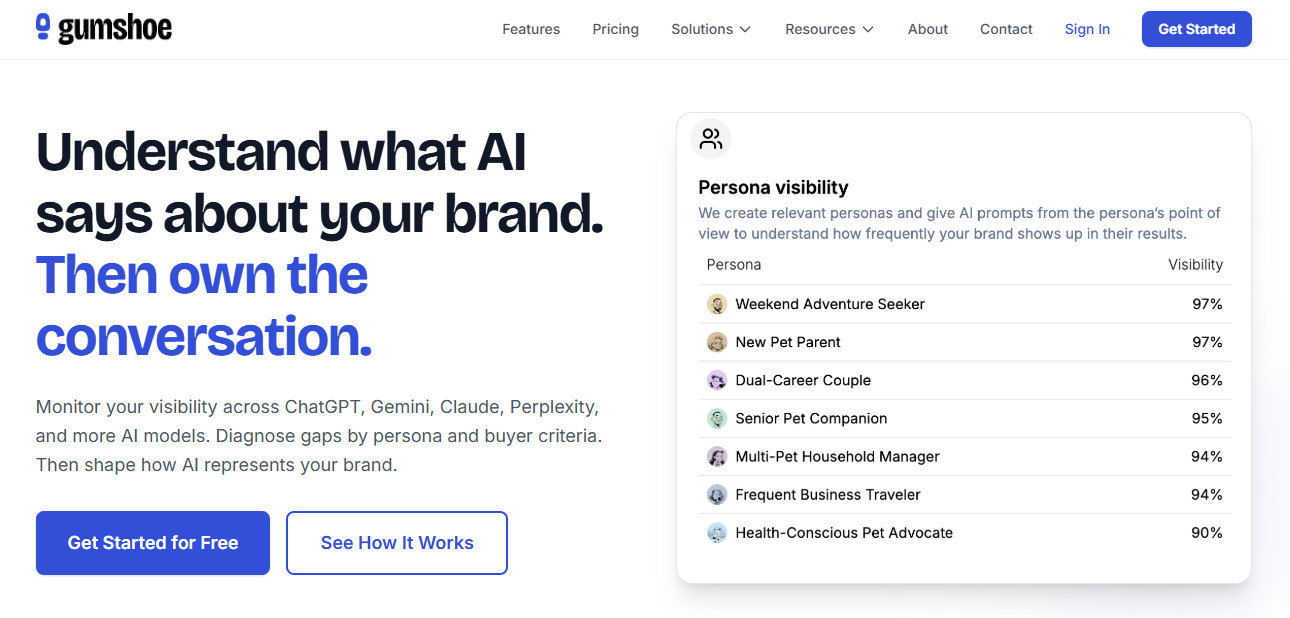The image size is (1290, 618).
Task: Click the persona group icon above Persona visibility
Action: 710,139
